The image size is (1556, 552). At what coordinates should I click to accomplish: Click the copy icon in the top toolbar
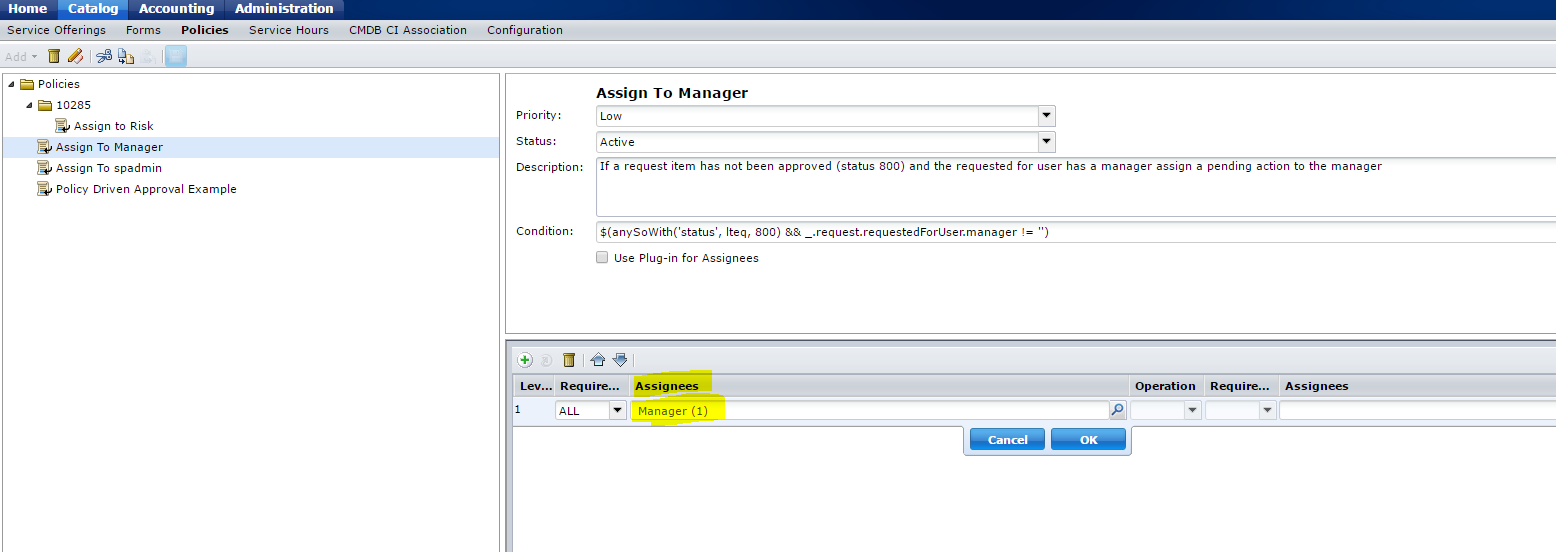tap(126, 56)
